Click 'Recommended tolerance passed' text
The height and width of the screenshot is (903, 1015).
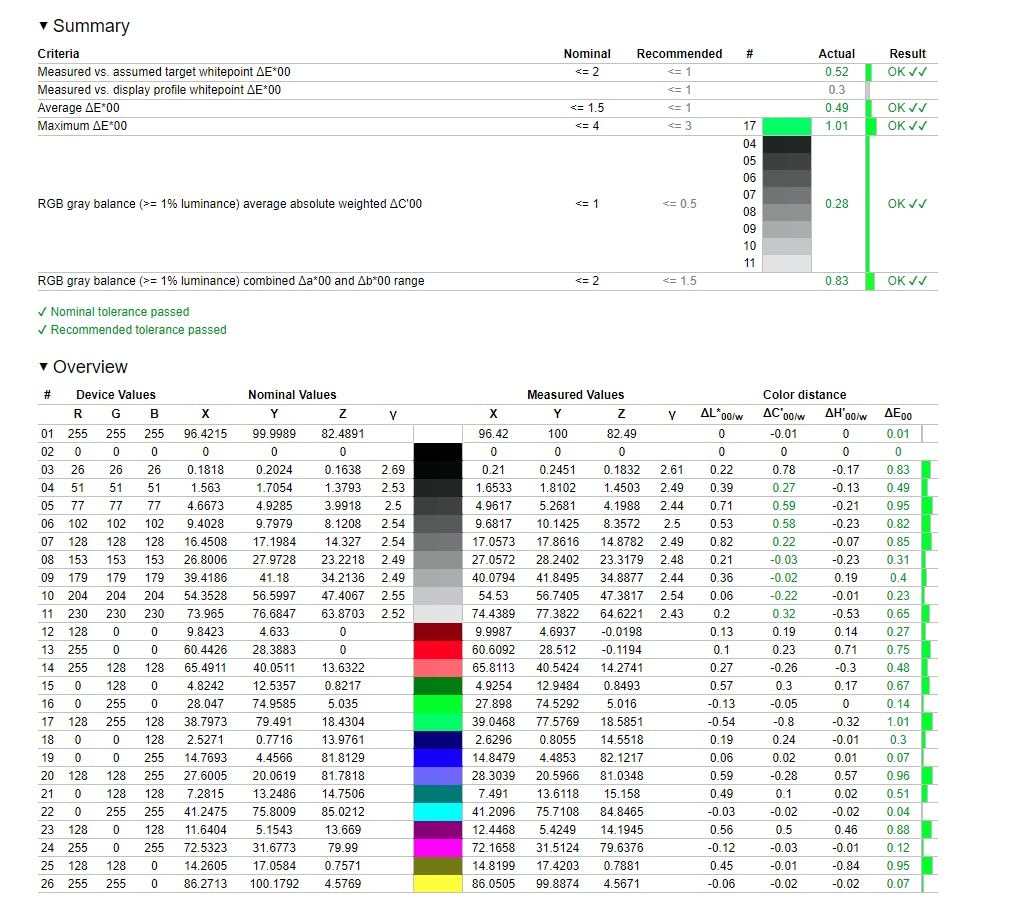click(139, 330)
